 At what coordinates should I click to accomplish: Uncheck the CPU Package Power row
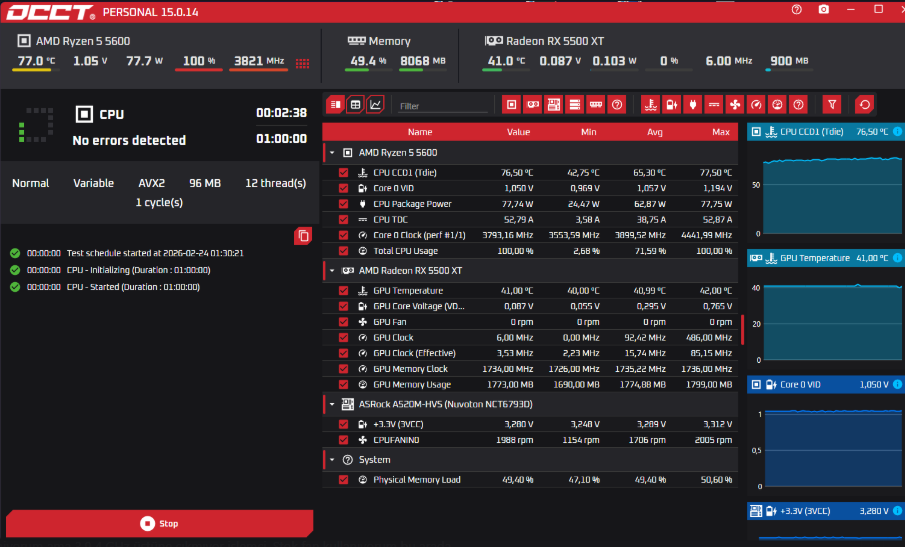point(343,204)
